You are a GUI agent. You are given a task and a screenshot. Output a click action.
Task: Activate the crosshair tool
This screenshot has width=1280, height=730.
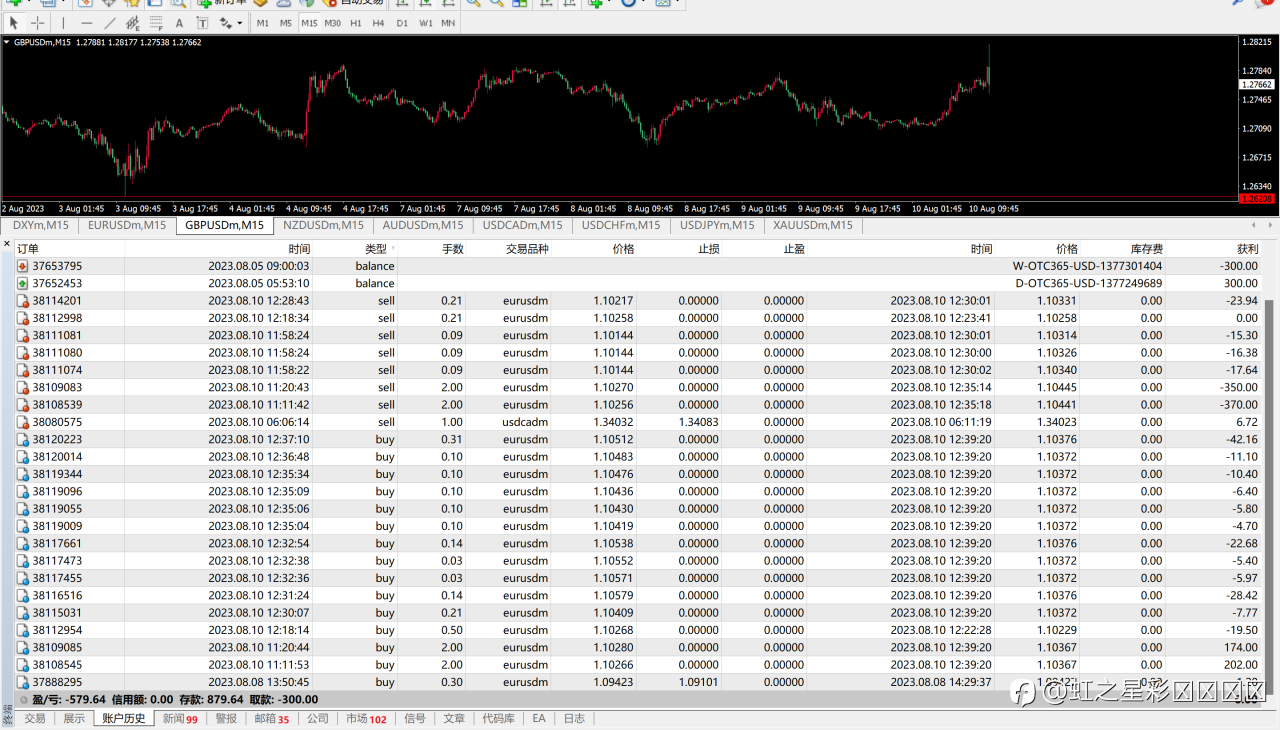point(38,23)
